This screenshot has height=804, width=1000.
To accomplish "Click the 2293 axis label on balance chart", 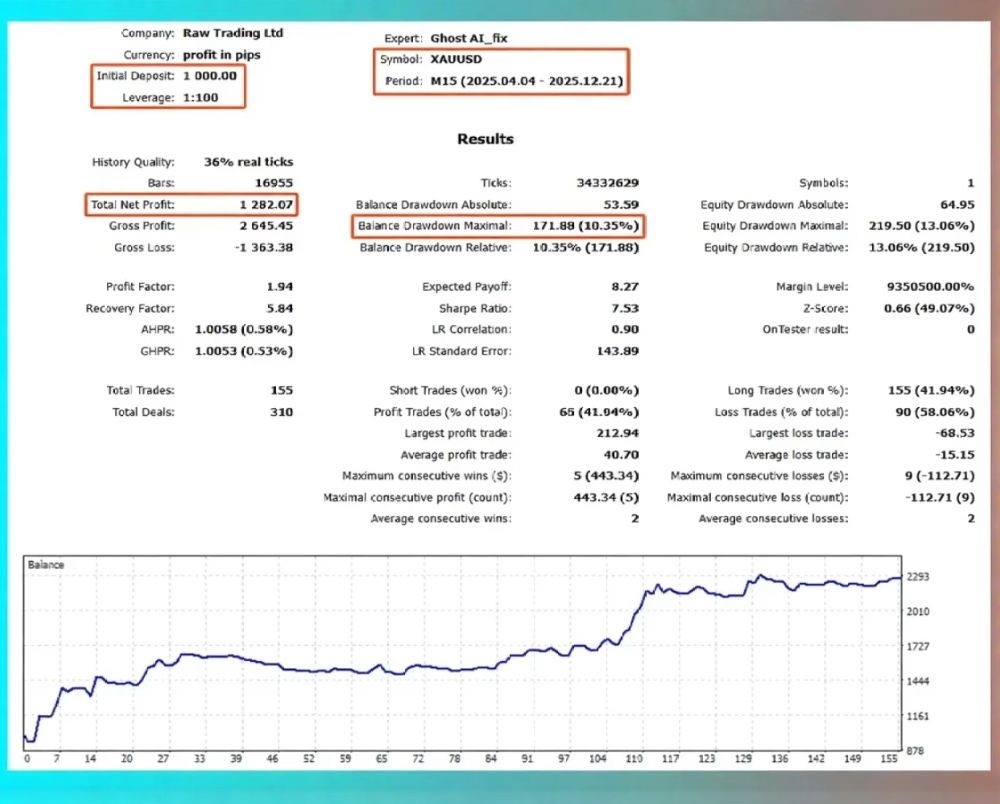I will click(919, 577).
